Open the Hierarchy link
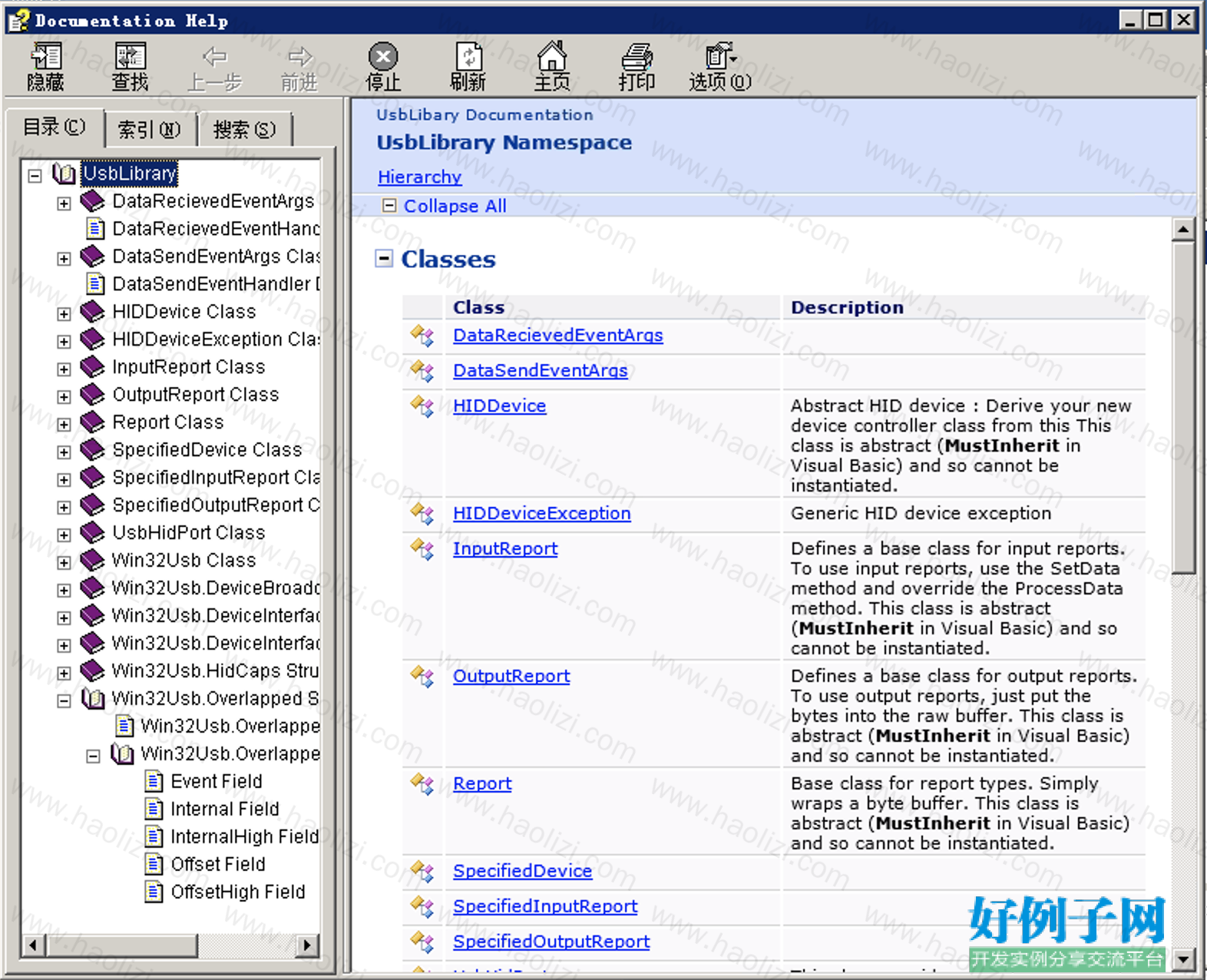 coord(419,177)
